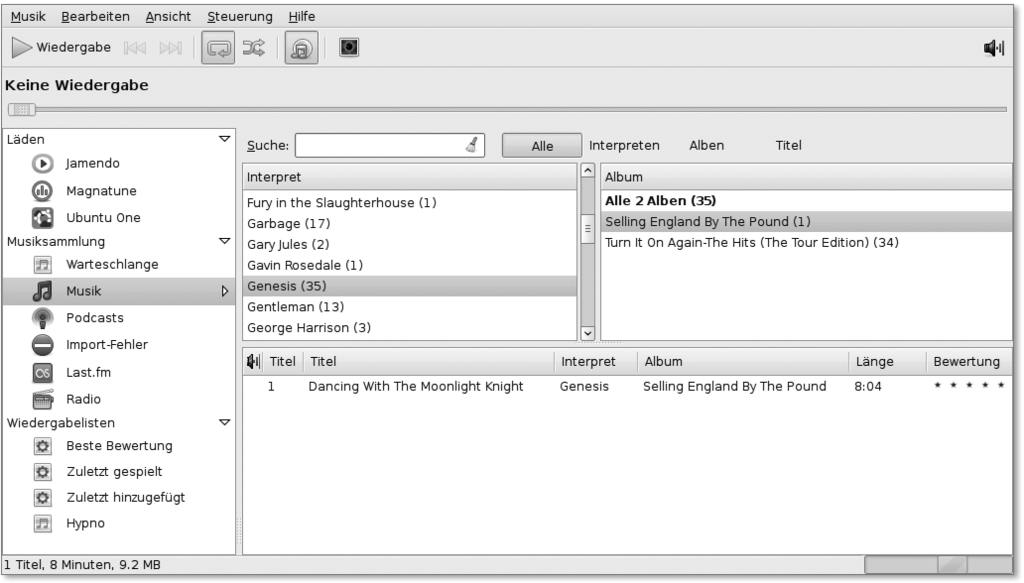This screenshot has width=1024, height=583.
Task: Clear search with the broom icon
Action: tap(471, 146)
